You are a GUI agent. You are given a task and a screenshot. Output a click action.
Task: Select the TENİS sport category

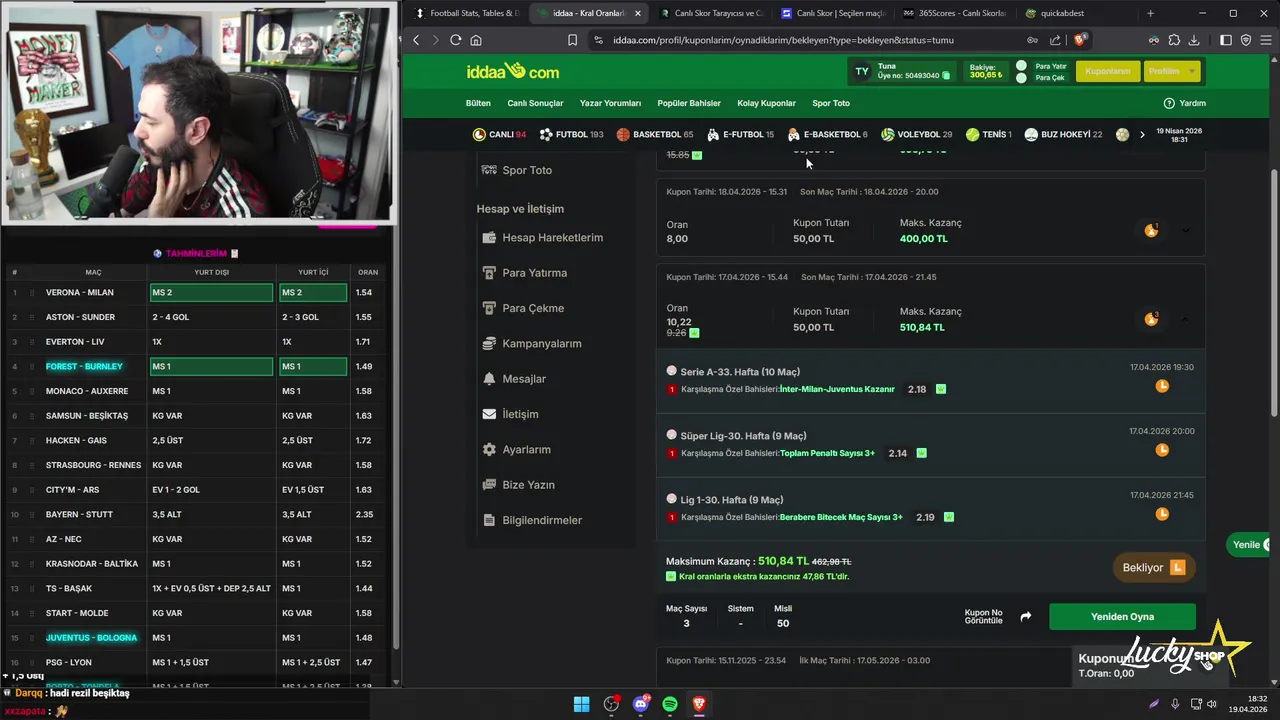pos(989,134)
